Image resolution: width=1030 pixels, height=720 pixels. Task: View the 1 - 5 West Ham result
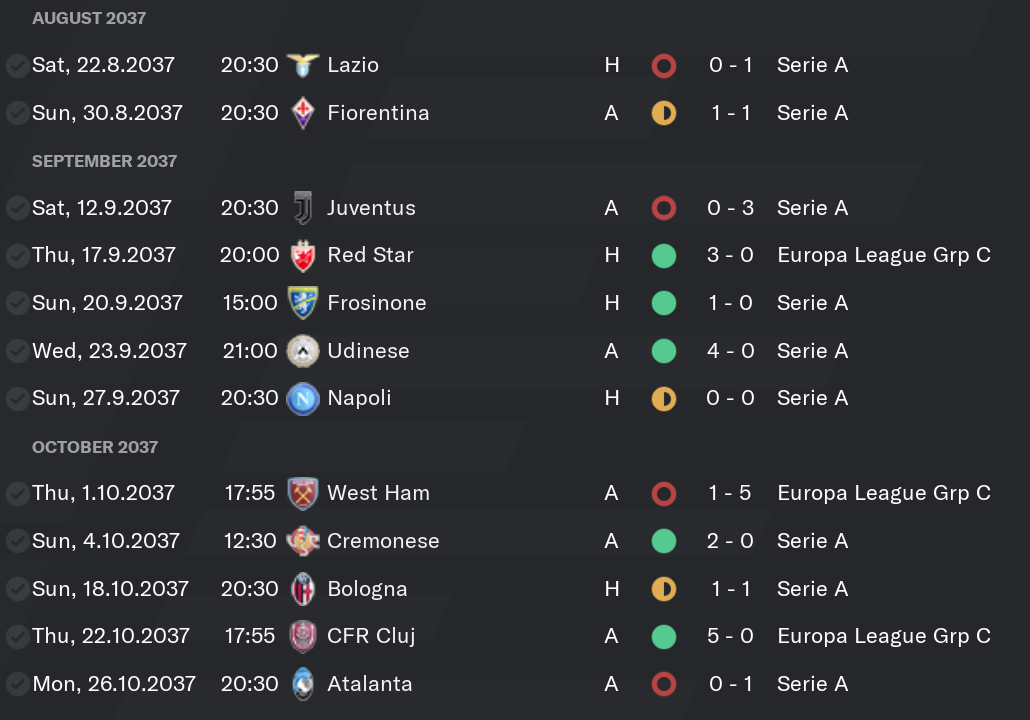click(x=729, y=493)
